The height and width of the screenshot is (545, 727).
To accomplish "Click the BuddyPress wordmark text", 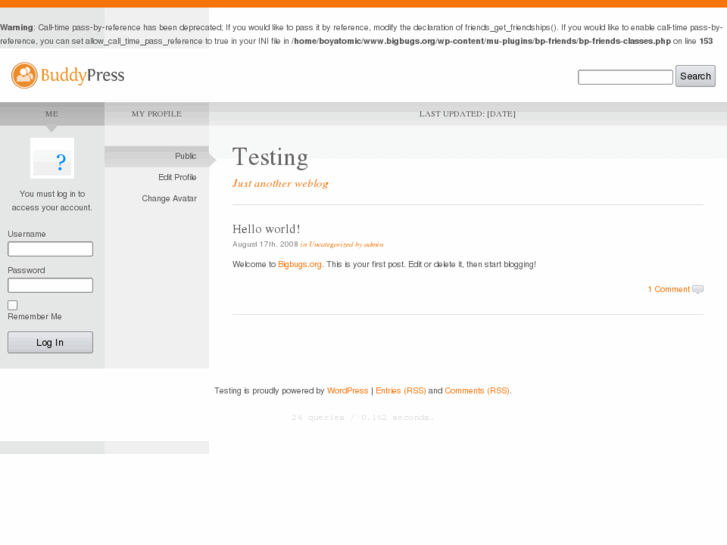I will pos(83,76).
